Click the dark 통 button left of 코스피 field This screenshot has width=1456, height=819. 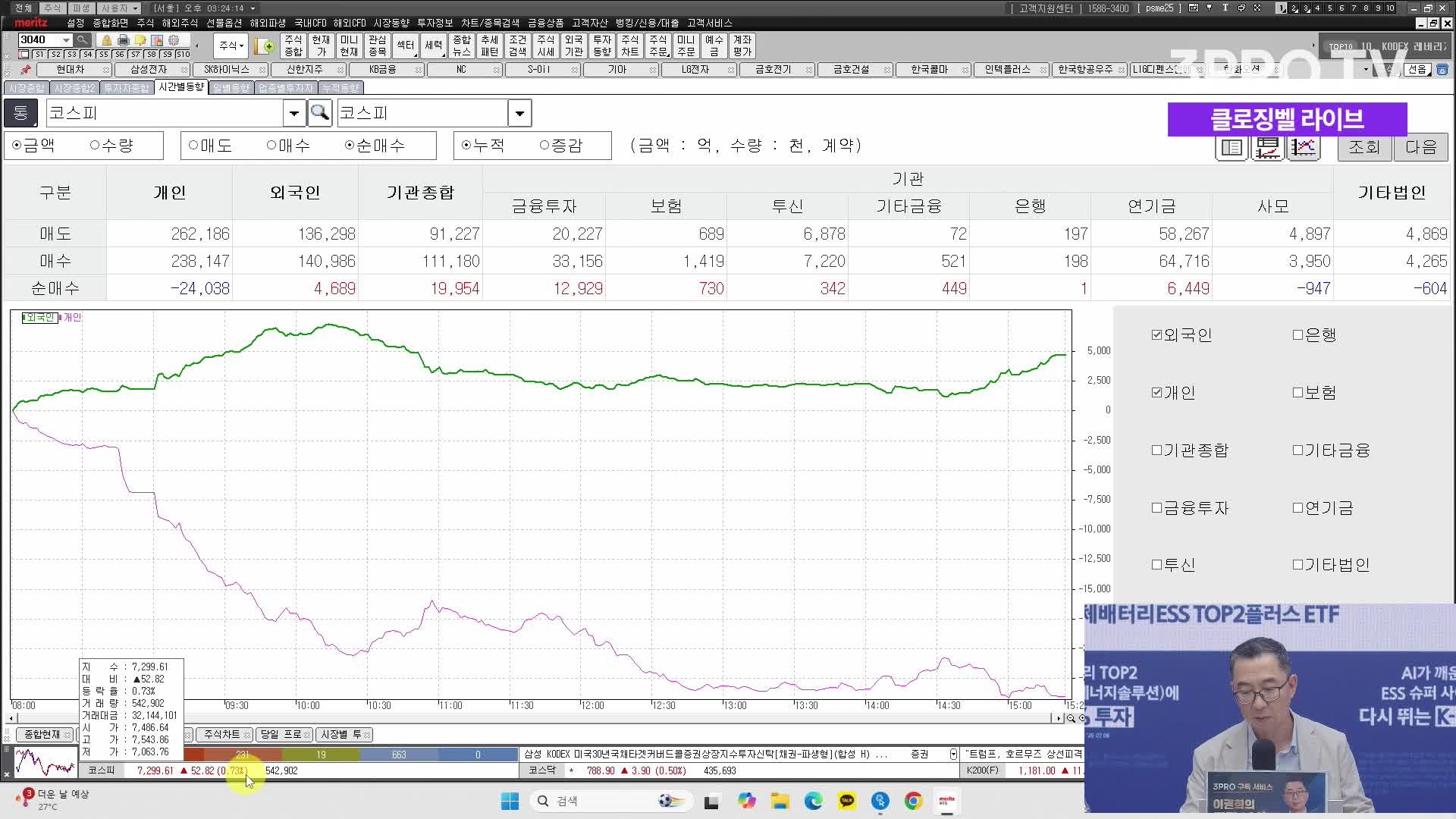coord(20,113)
